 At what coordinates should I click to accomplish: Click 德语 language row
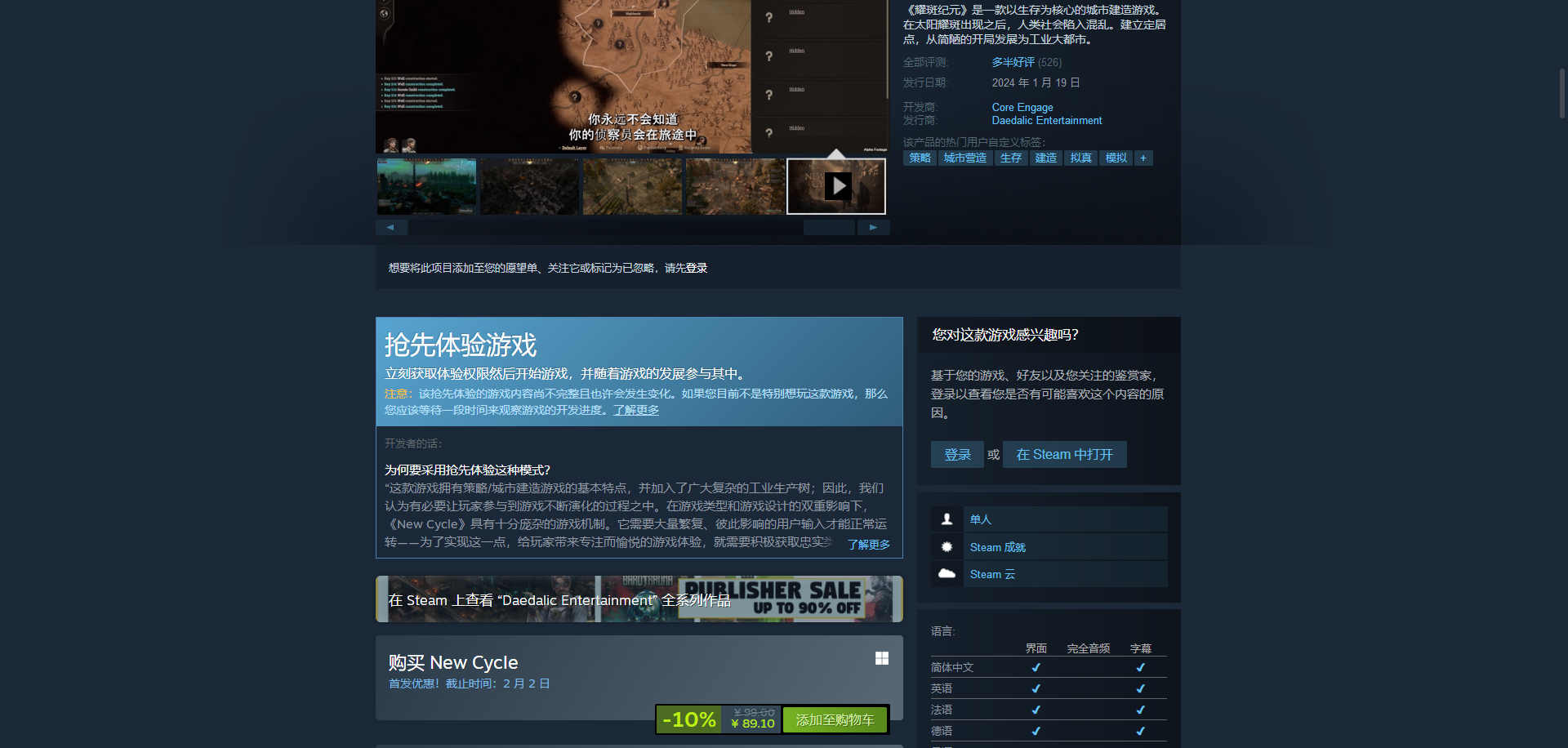point(1049,731)
